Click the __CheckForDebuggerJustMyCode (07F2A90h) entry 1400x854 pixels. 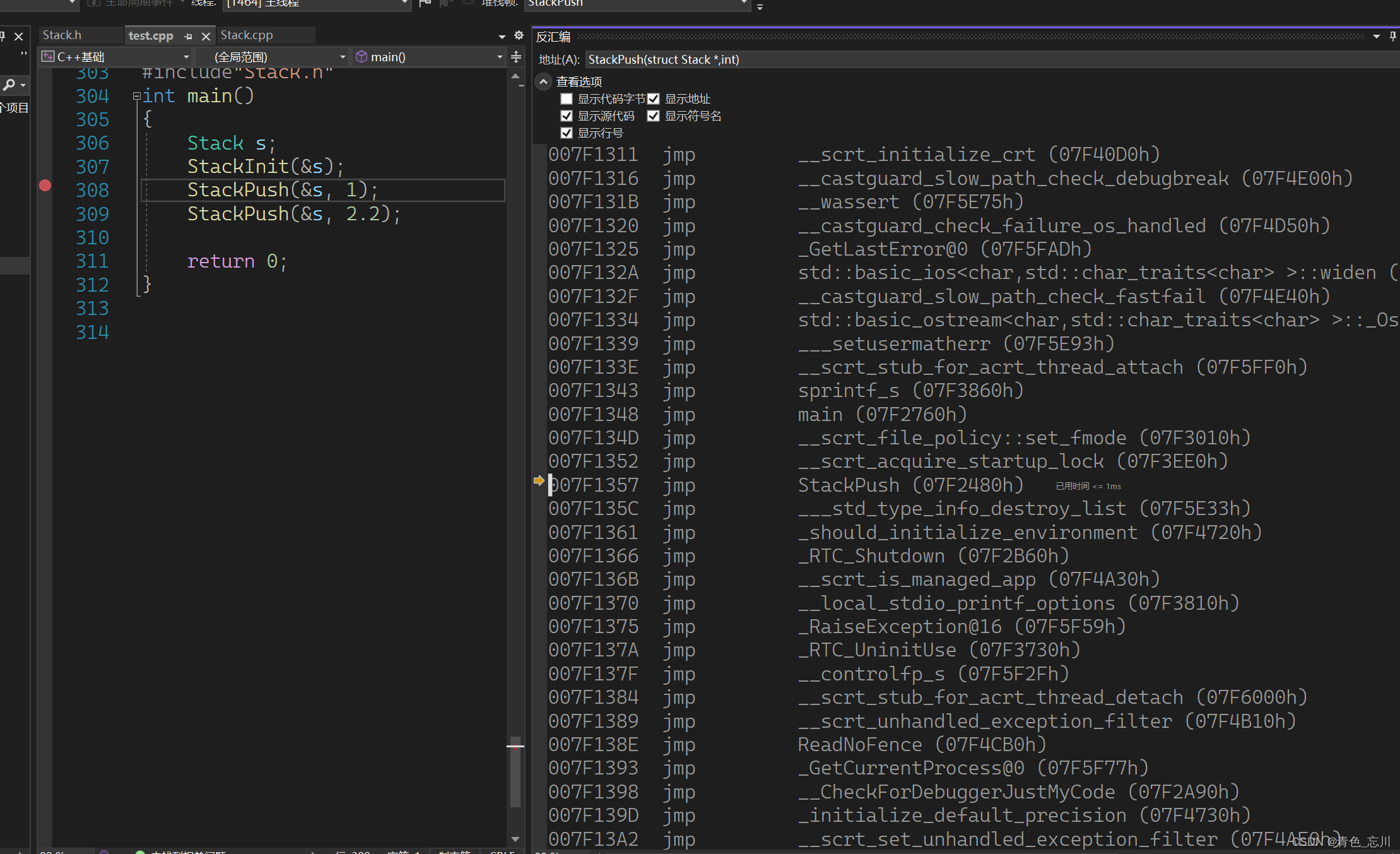click(1018, 792)
